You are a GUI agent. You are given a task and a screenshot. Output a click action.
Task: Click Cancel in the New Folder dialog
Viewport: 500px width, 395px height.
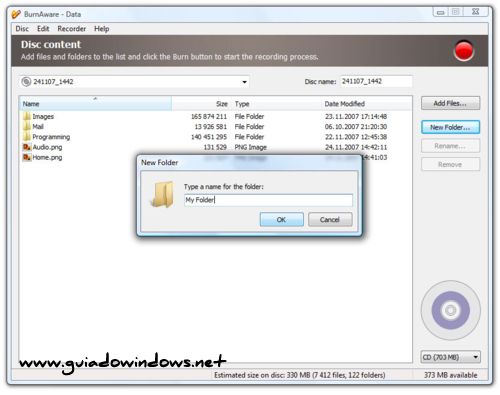pos(330,220)
